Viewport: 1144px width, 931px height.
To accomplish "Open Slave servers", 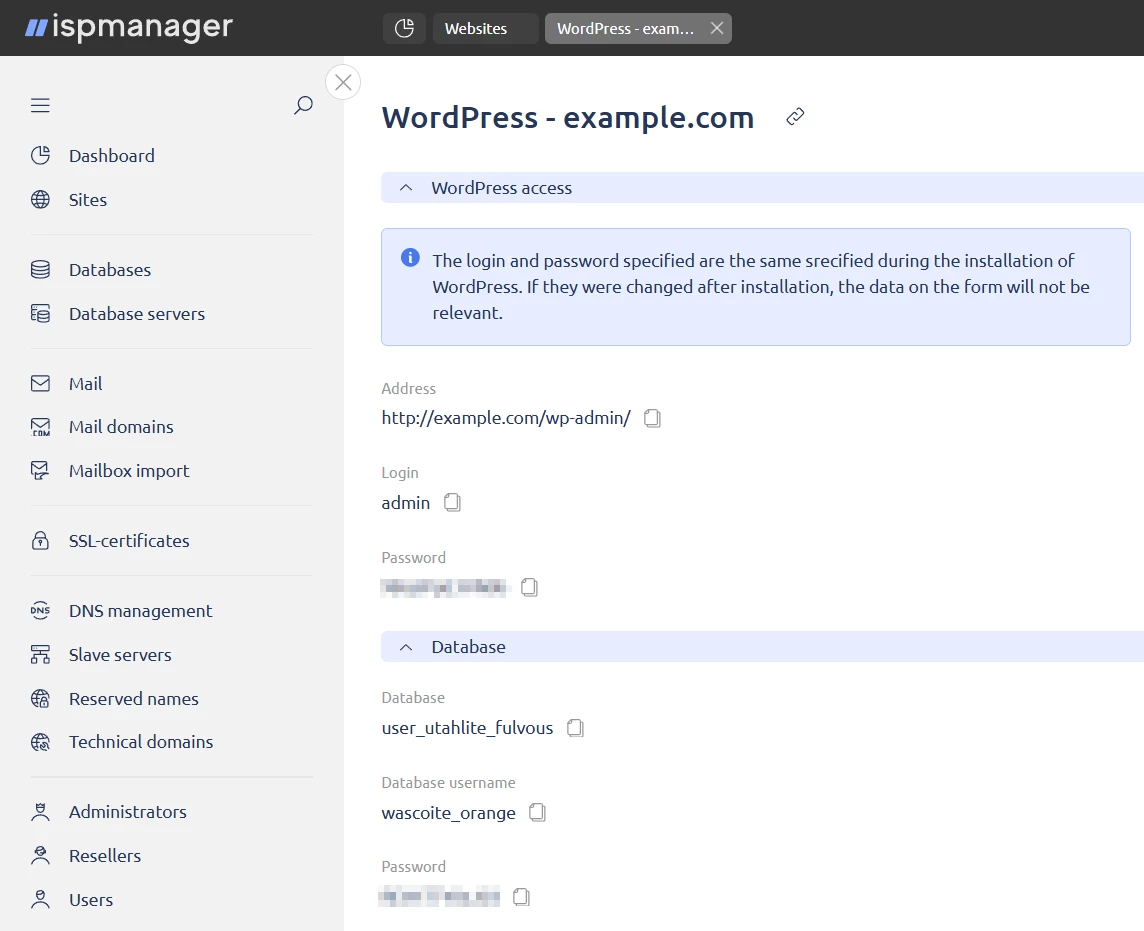I will [120, 654].
